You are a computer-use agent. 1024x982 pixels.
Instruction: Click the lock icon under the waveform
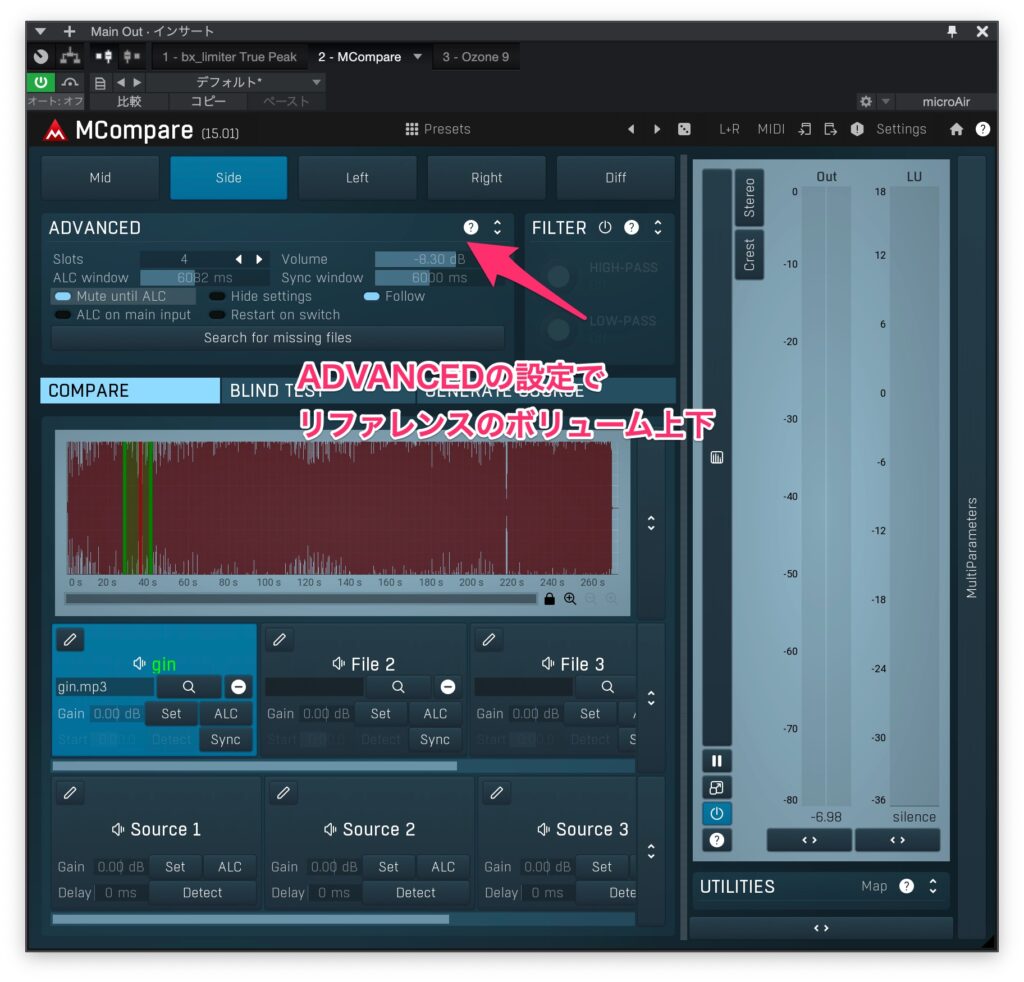[x=549, y=599]
